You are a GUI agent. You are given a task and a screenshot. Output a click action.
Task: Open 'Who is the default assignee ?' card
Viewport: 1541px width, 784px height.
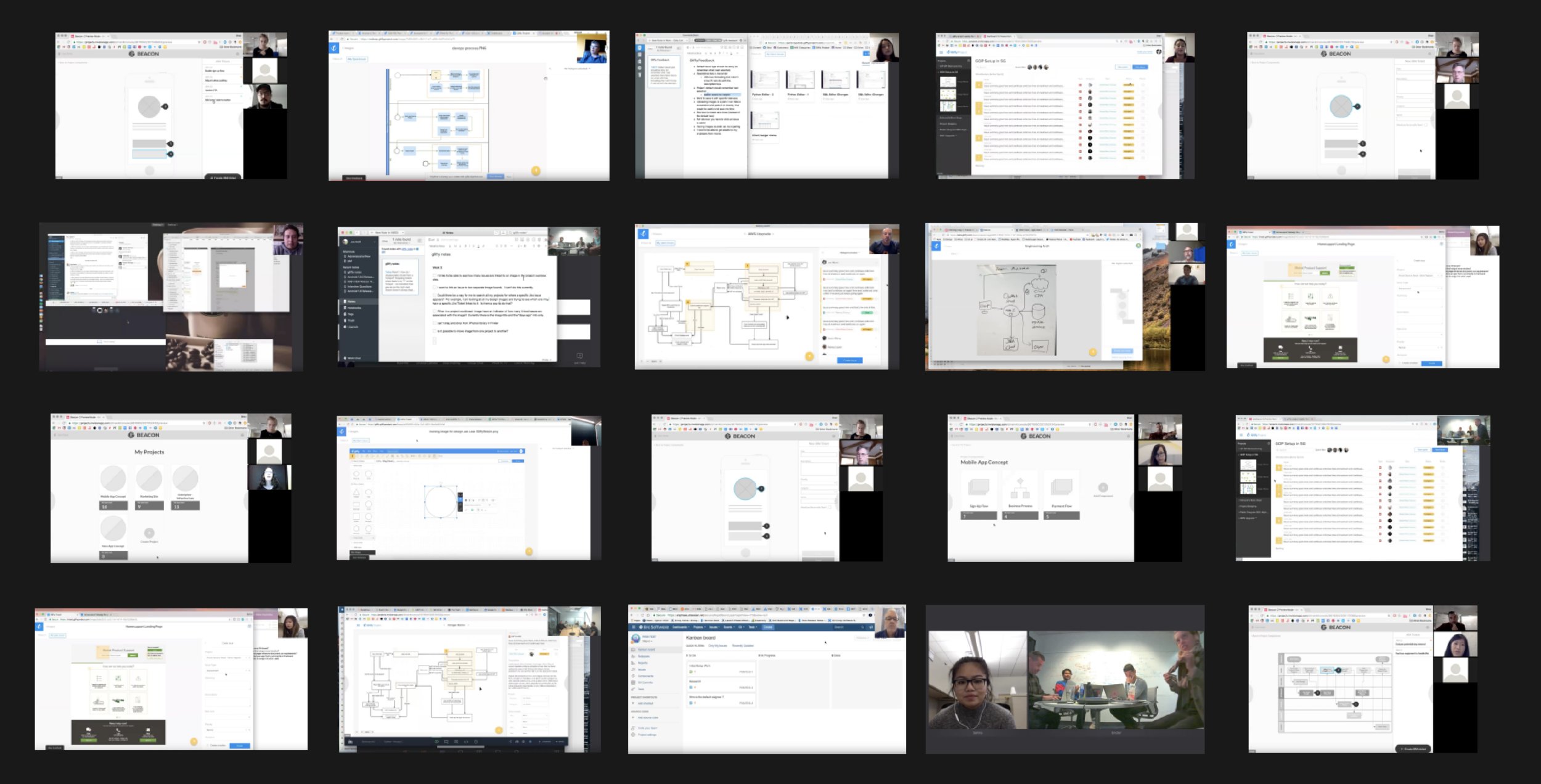pos(721,700)
